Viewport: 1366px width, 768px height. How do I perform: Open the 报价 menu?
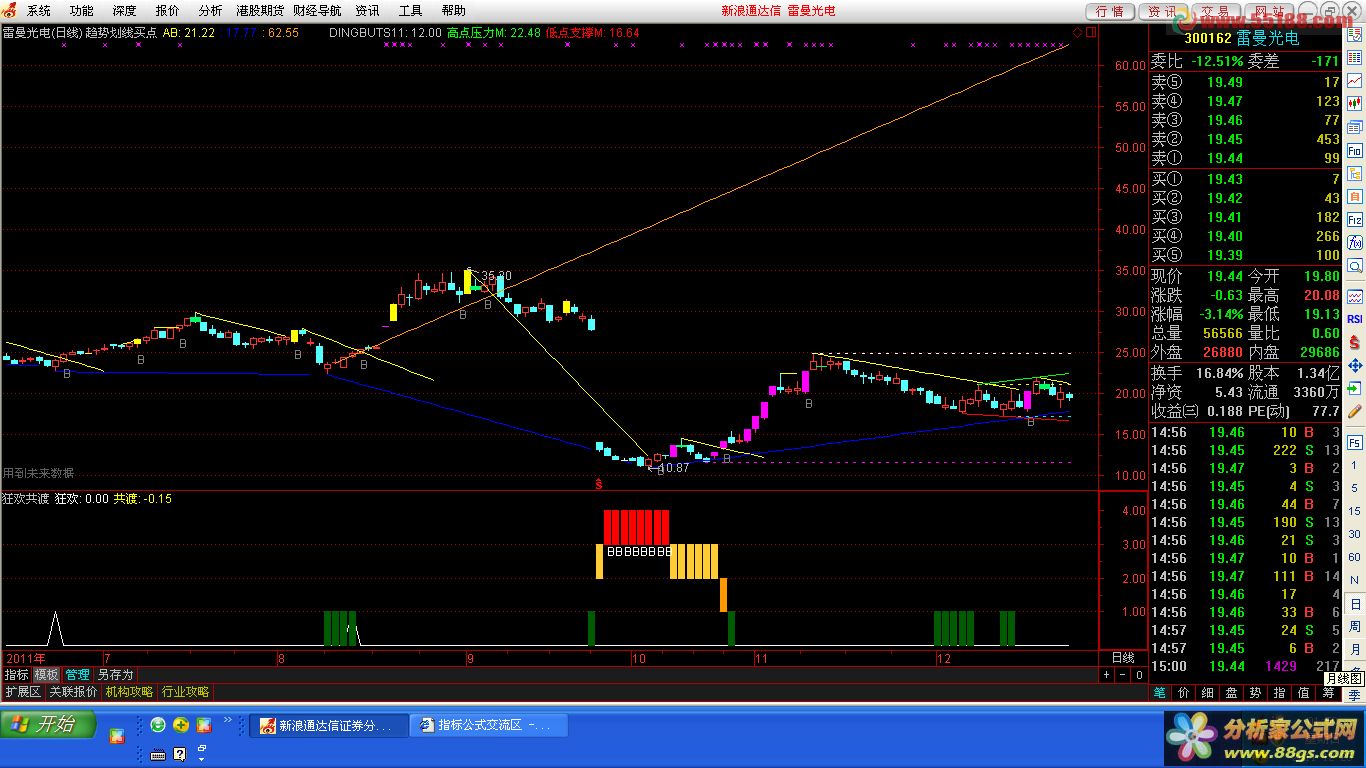point(167,11)
